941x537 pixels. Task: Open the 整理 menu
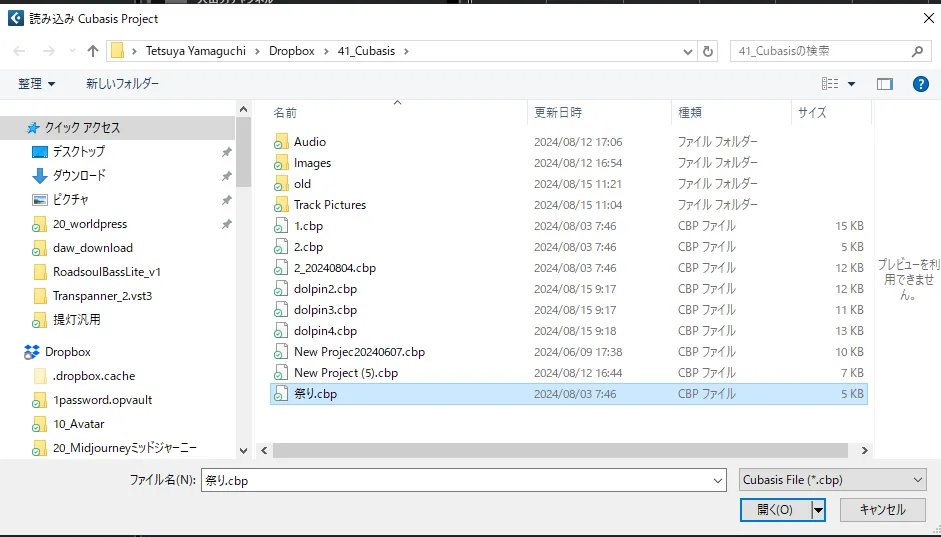pyautogui.click(x=37, y=84)
